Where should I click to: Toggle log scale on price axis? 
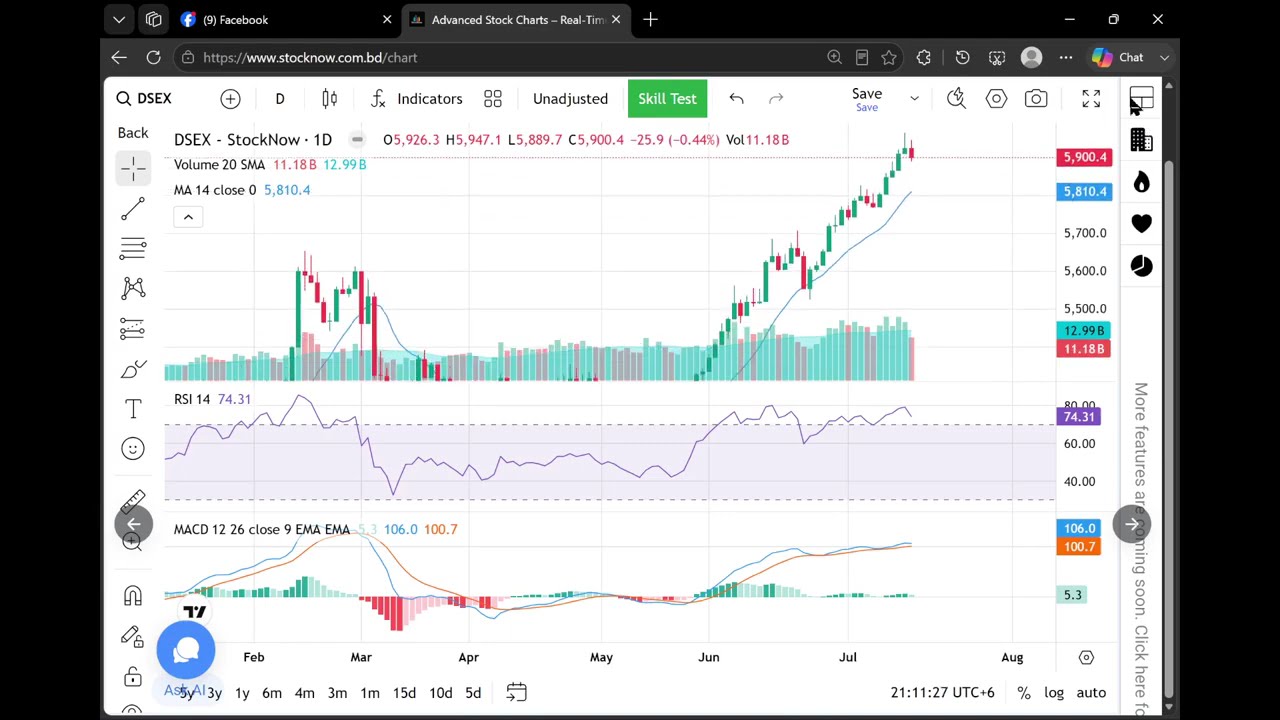pos(1054,692)
